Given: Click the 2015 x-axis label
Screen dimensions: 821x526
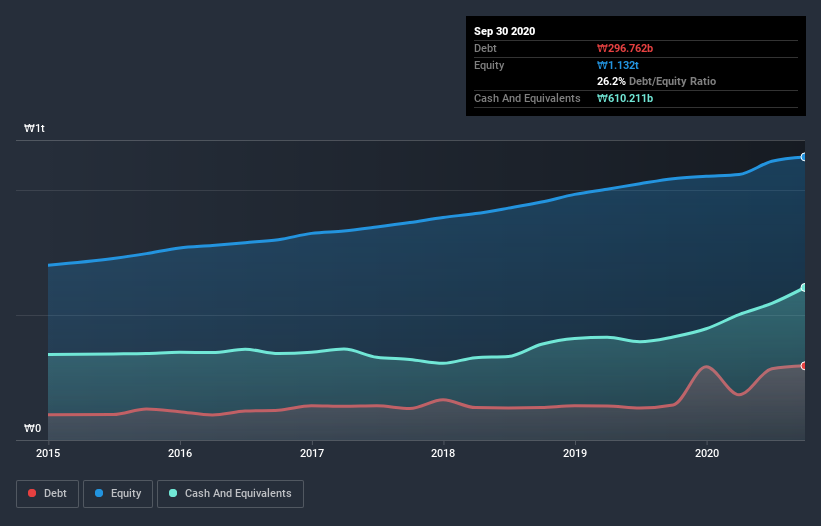Looking at the screenshot, I should click(48, 453).
